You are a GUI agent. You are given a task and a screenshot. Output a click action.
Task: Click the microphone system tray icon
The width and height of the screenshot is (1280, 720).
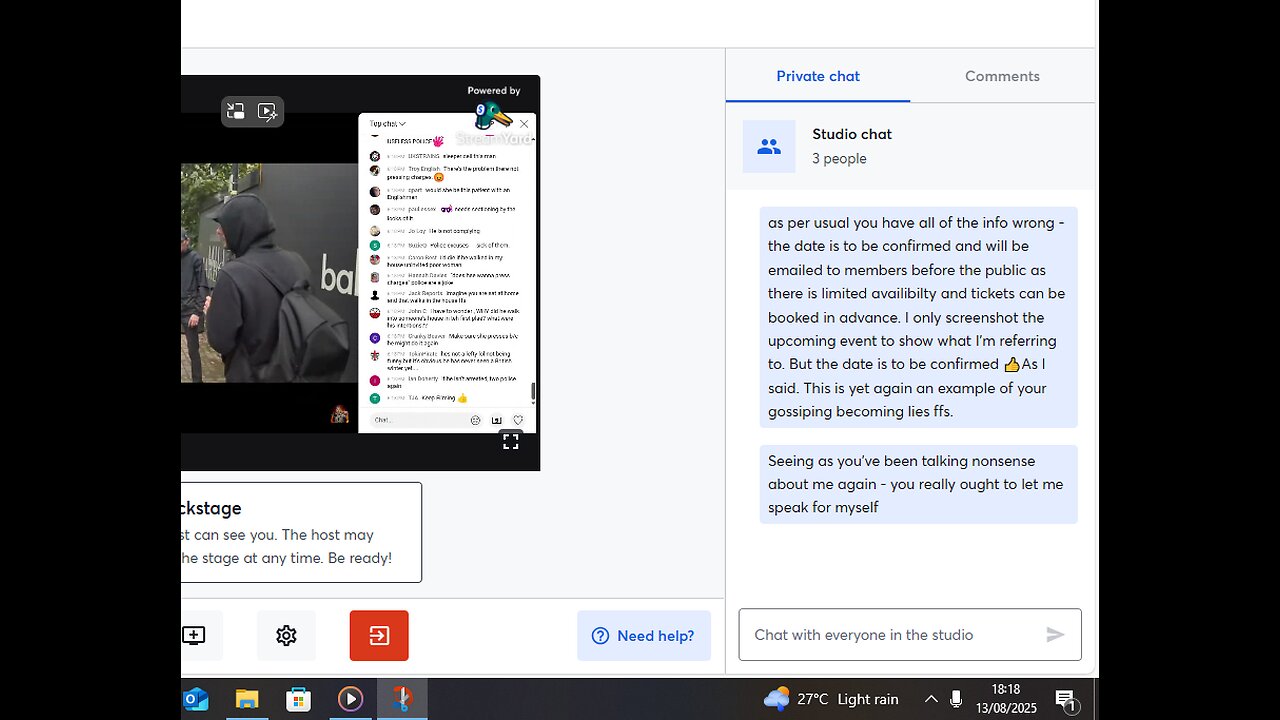[956, 699]
